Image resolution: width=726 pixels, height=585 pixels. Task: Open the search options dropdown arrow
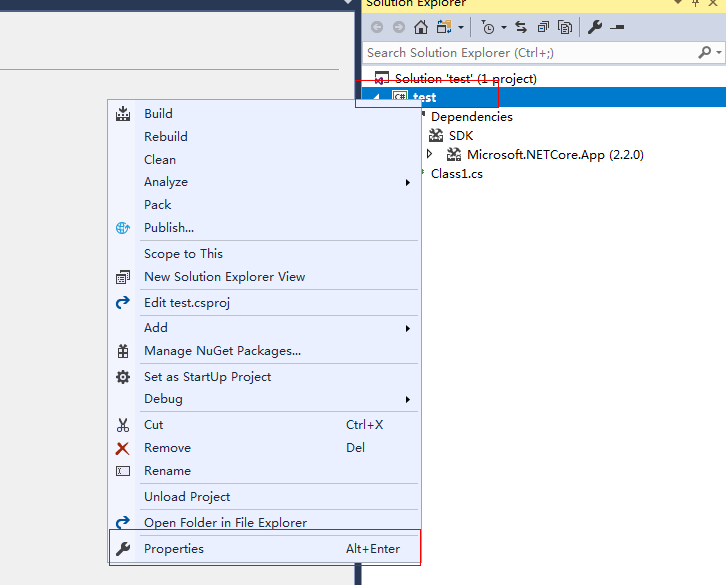(719, 52)
